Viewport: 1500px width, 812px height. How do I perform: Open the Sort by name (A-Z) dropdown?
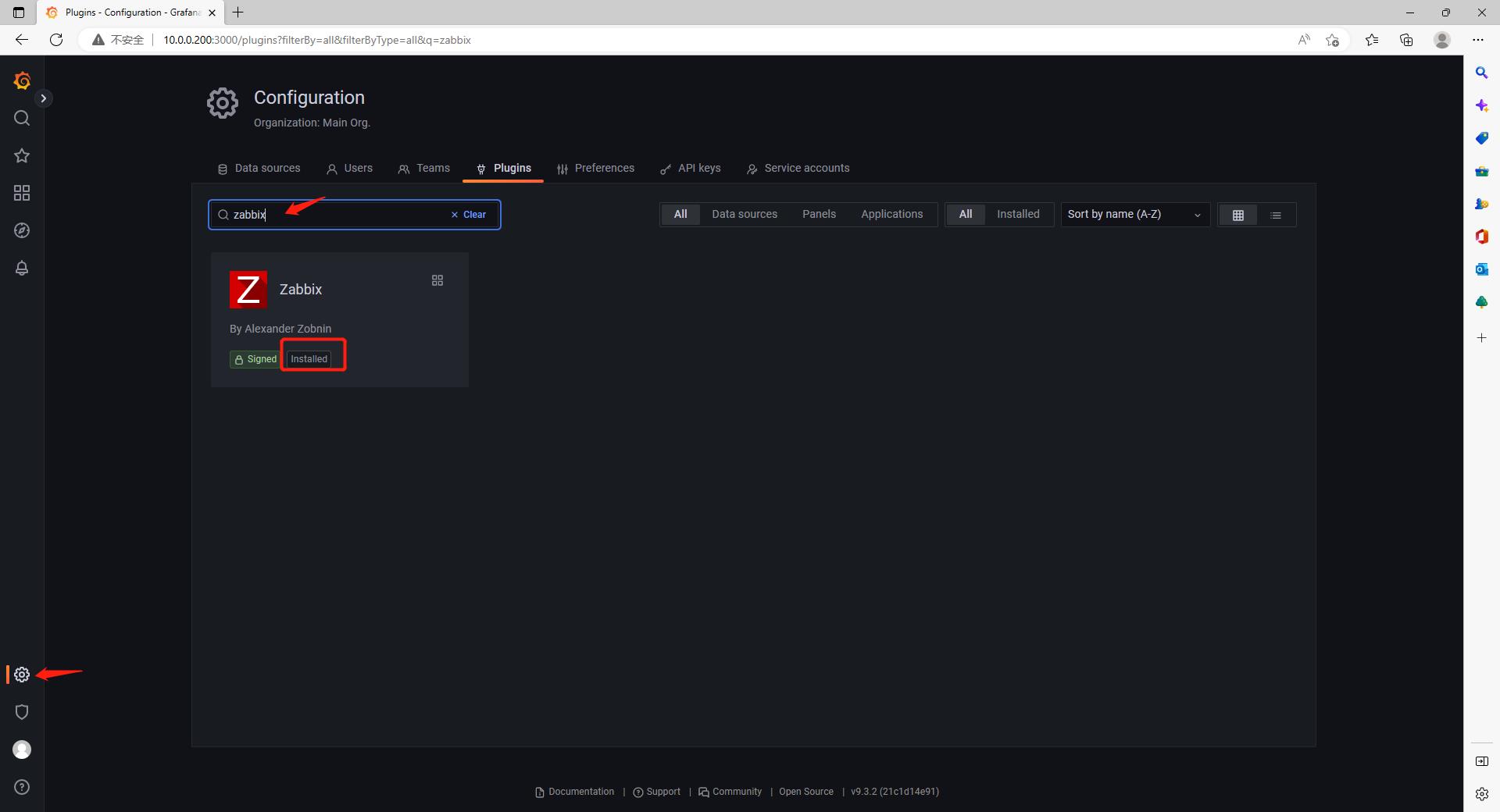click(1135, 215)
